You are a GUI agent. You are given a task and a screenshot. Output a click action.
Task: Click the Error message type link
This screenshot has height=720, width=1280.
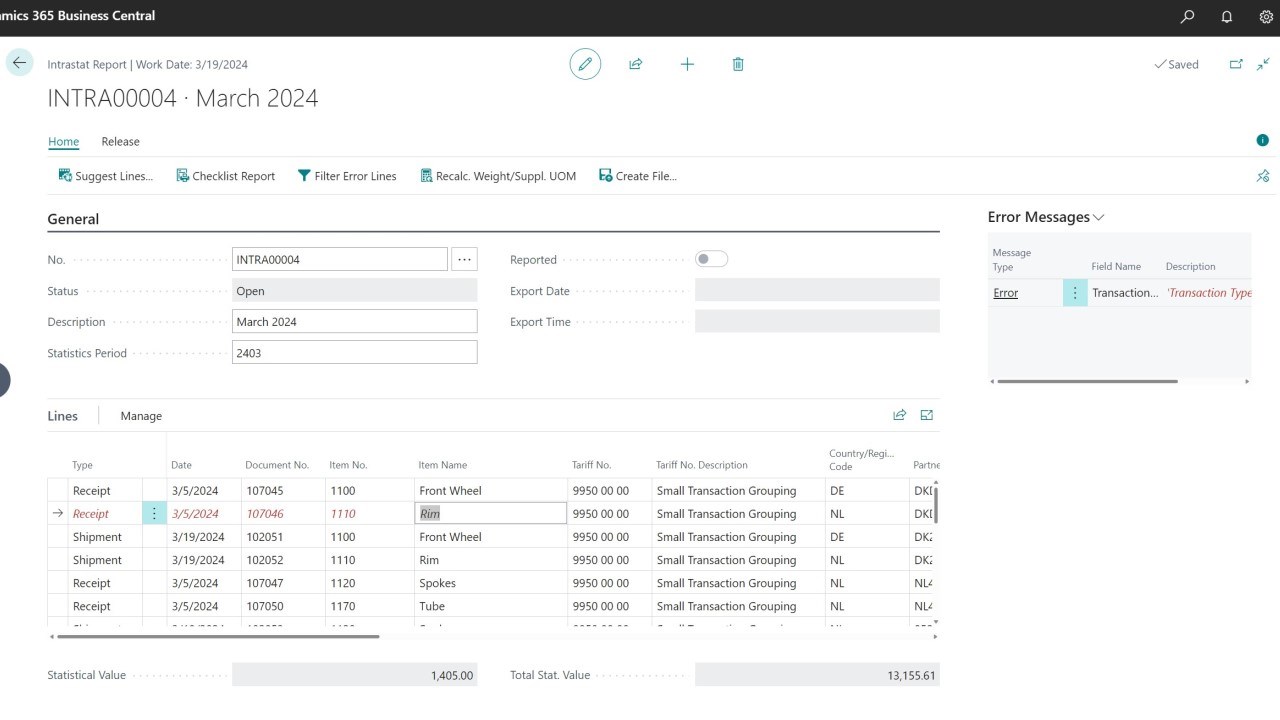tap(1005, 293)
